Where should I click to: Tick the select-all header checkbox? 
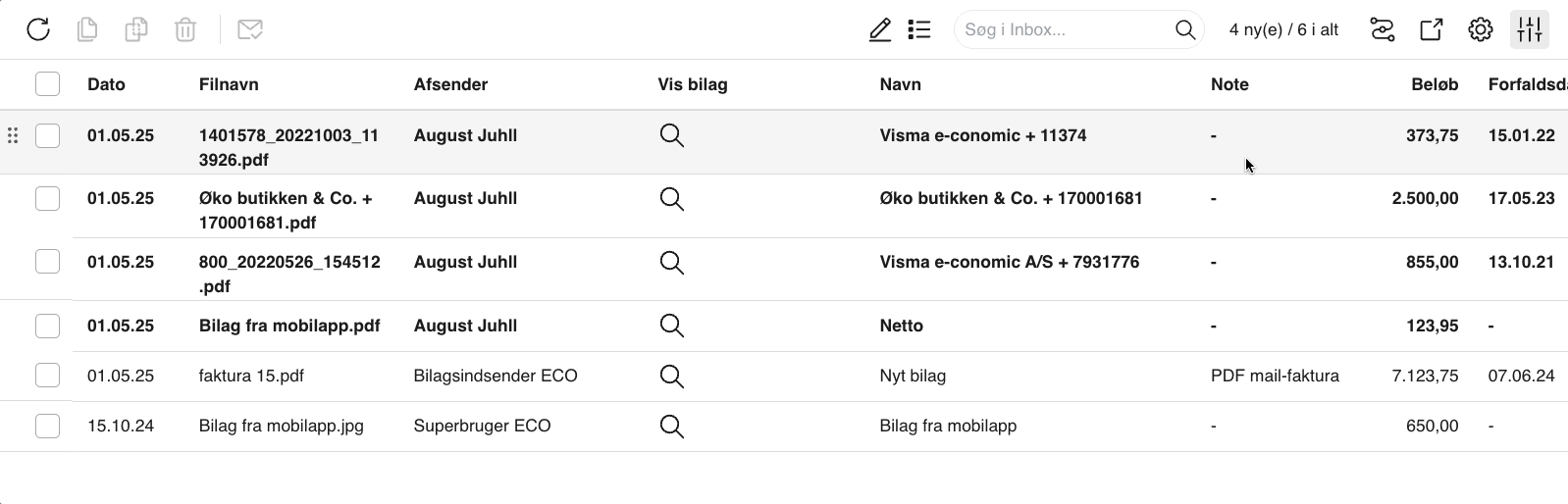point(47,84)
